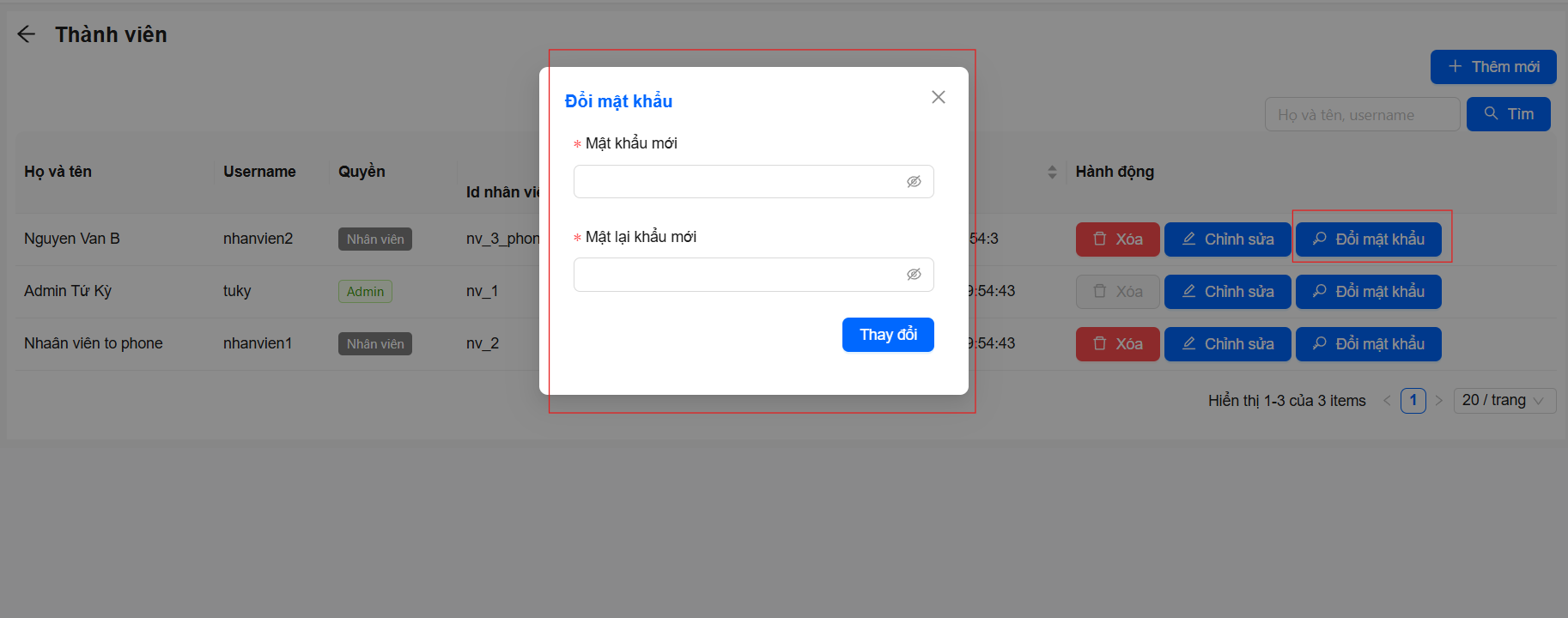Viewport: 1568px width, 618px height.
Task: Show the Mật lại khẩu mới password
Action: pyautogui.click(x=914, y=275)
